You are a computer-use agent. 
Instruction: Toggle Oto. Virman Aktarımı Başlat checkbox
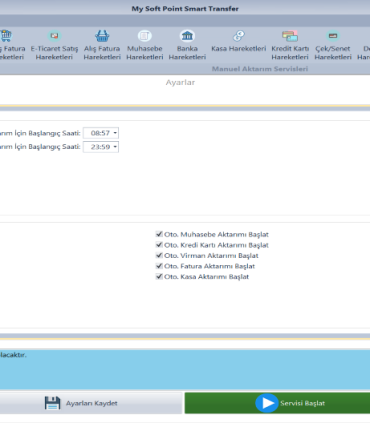pos(159,255)
